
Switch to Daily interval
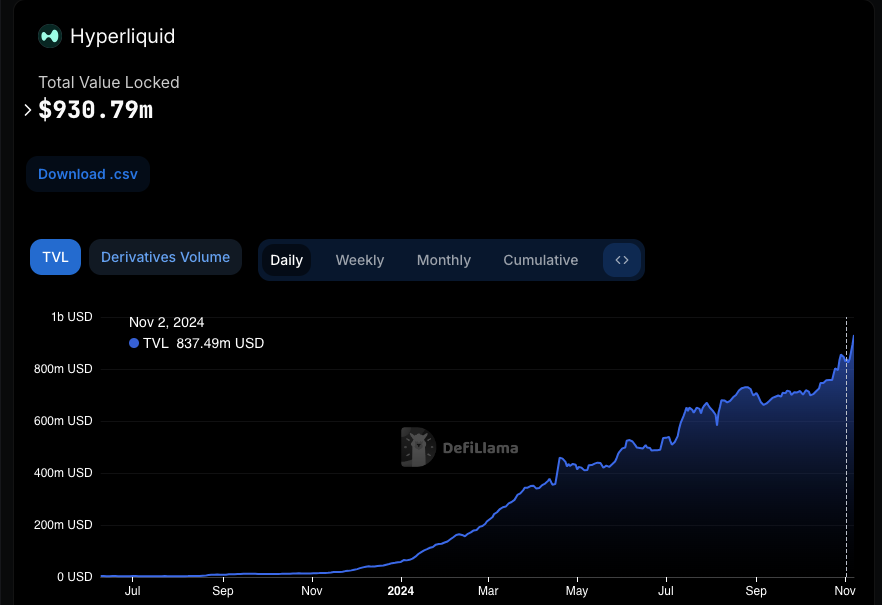[x=286, y=260]
